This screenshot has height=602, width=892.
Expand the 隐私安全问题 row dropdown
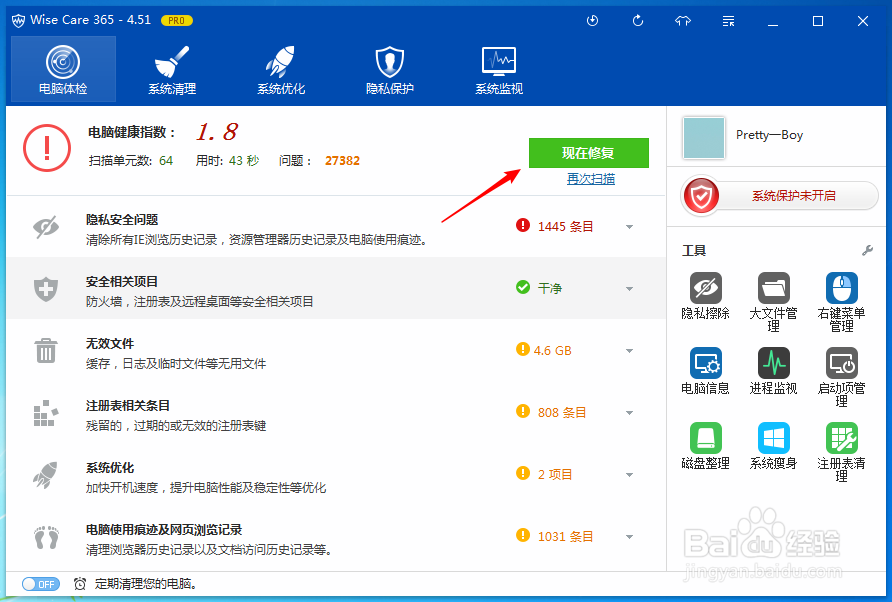click(629, 227)
